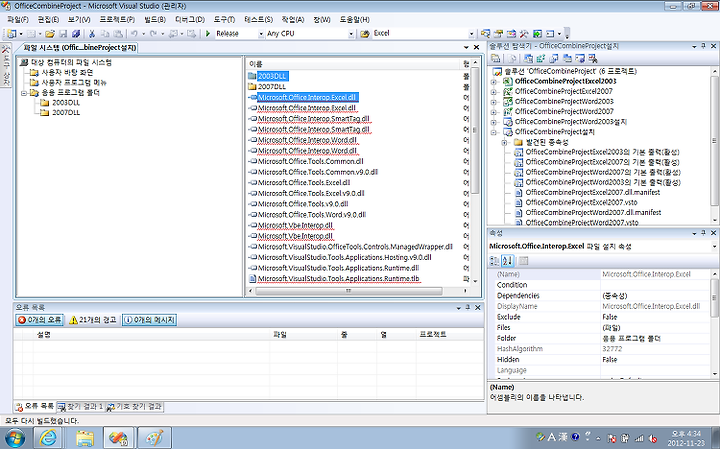Open Launch Conditions Editor from Solution Explorer toolbar
The width and height of the screenshot is (720, 449).
(x=593, y=58)
